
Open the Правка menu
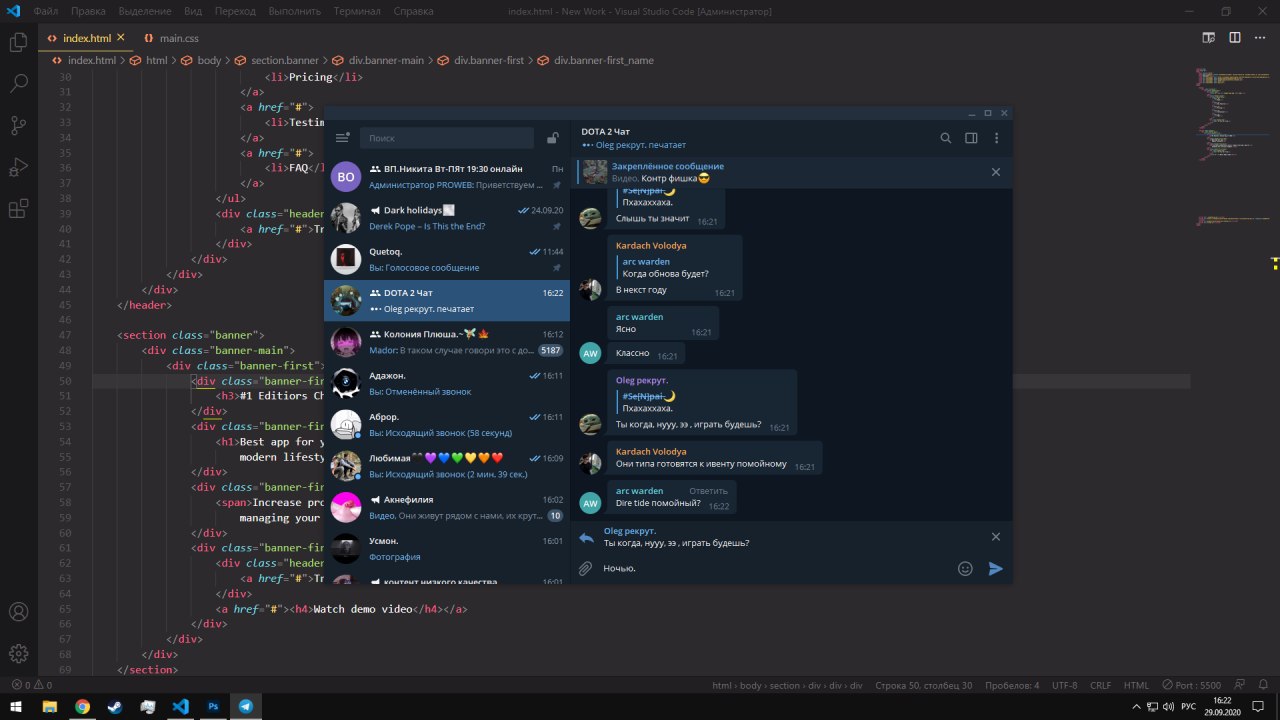click(x=89, y=11)
